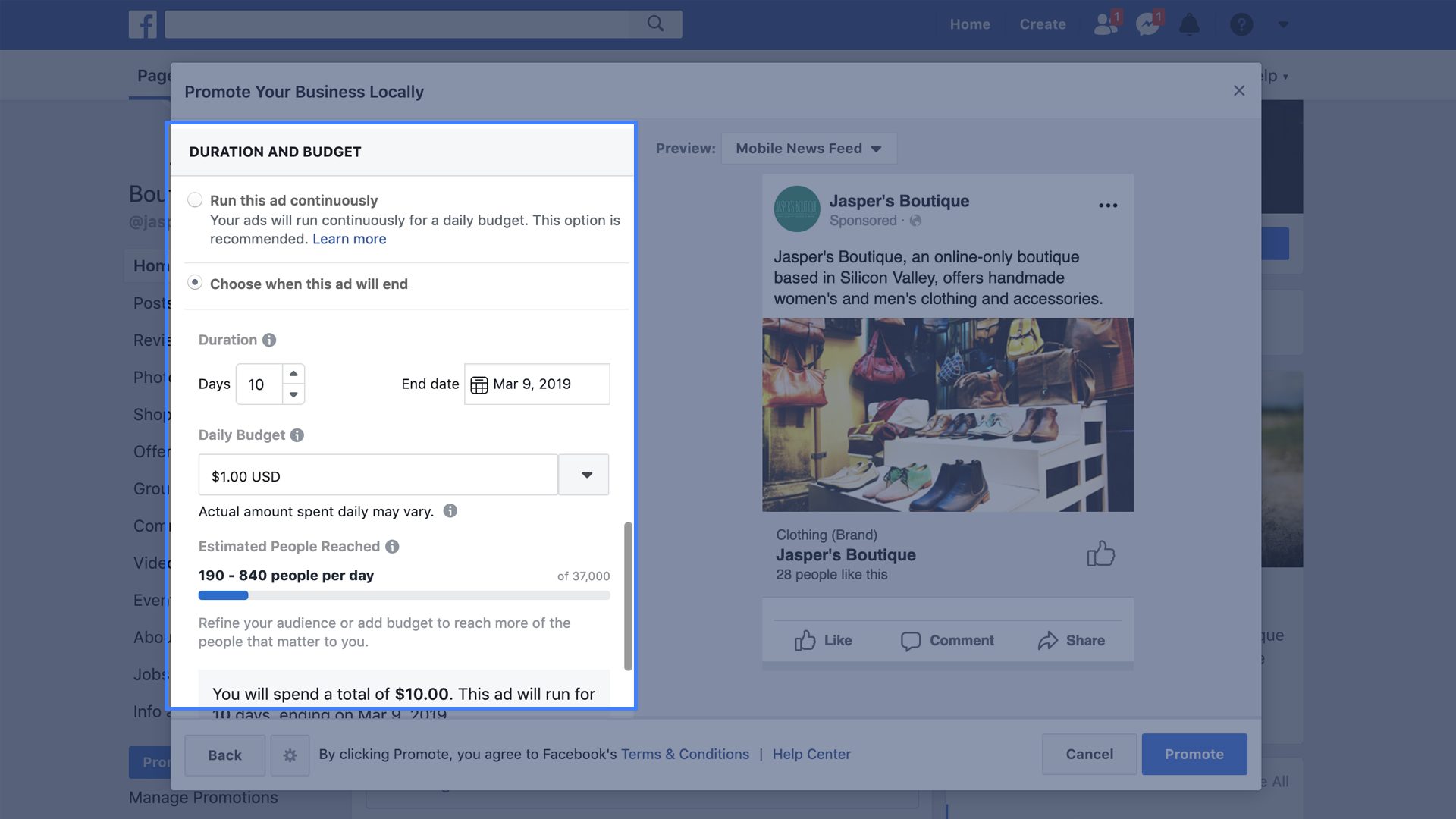Click Jasper's Boutique name in preview header
Screen dimensions: 1456x819
click(x=899, y=201)
